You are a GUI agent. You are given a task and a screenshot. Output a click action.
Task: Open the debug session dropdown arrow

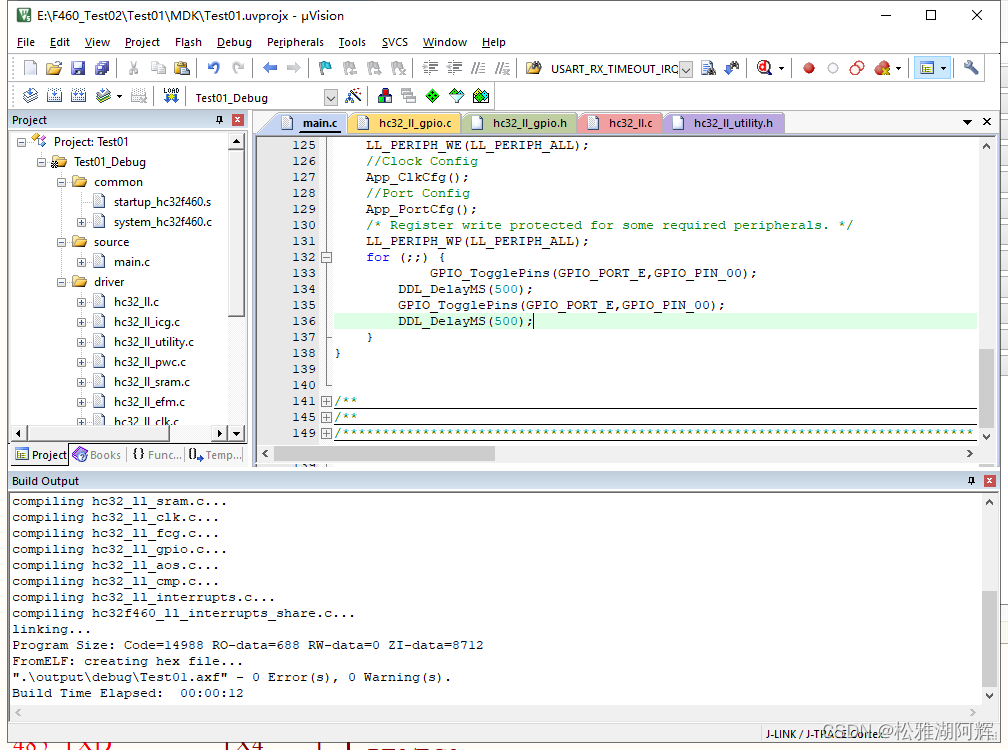pos(782,68)
